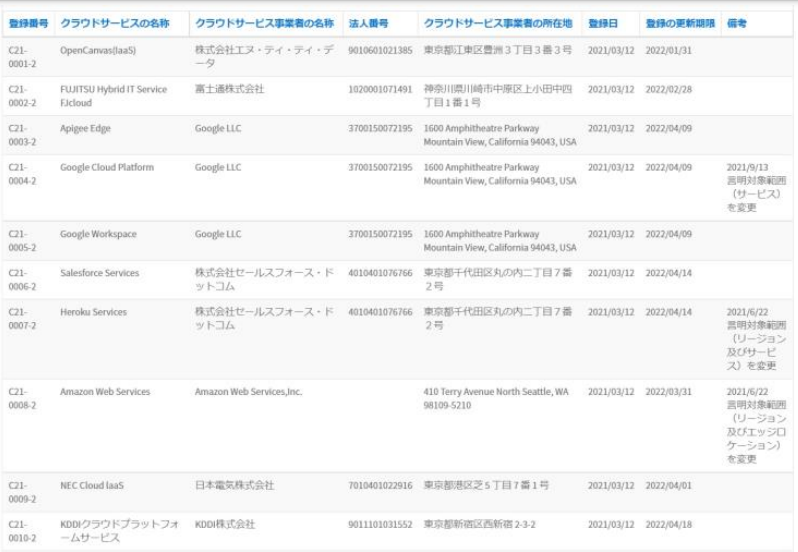Select provider 富士通株式会社

pyautogui.click(x=230, y=89)
